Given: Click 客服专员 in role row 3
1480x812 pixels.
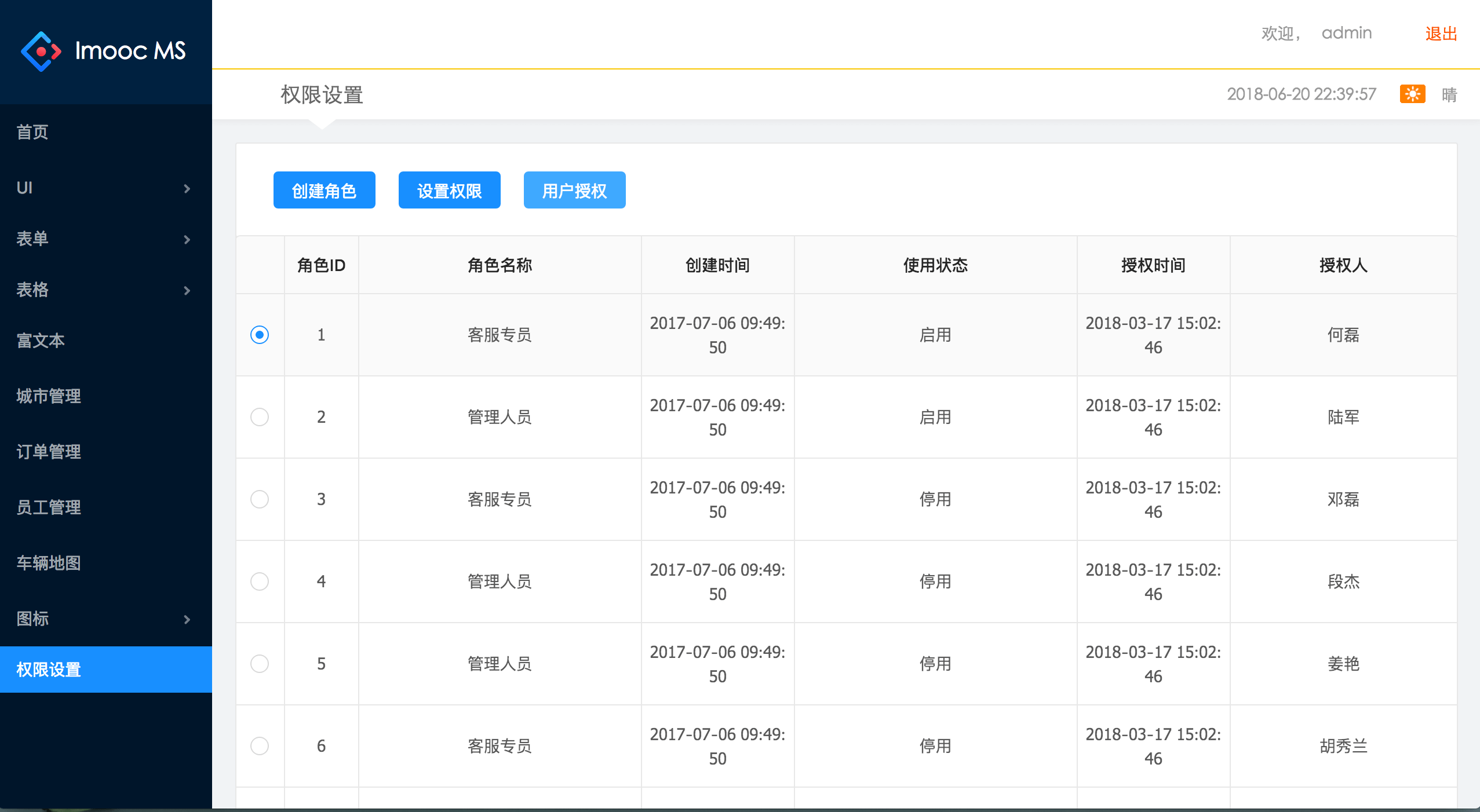Looking at the screenshot, I should 500,499.
